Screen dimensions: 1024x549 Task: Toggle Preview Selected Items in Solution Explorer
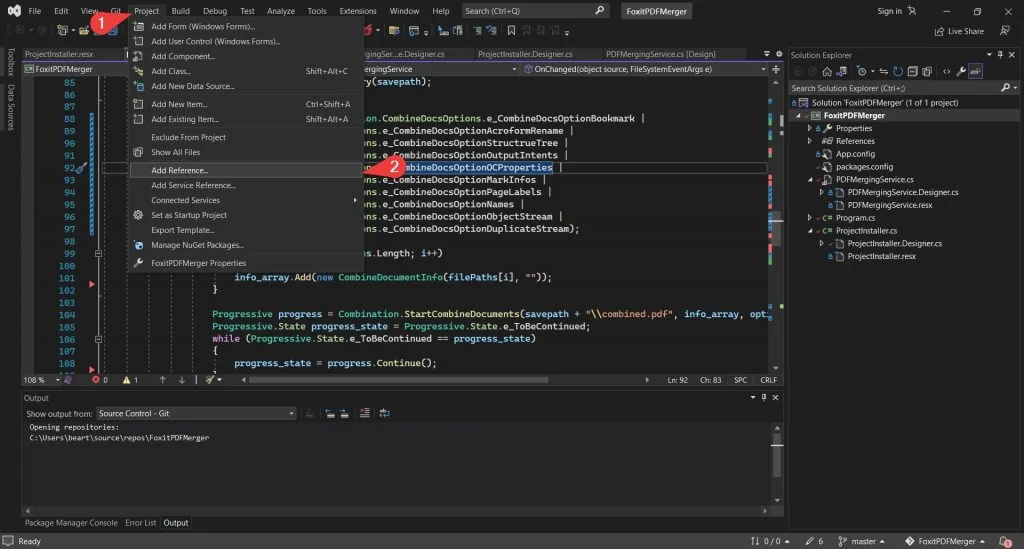tap(976, 72)
